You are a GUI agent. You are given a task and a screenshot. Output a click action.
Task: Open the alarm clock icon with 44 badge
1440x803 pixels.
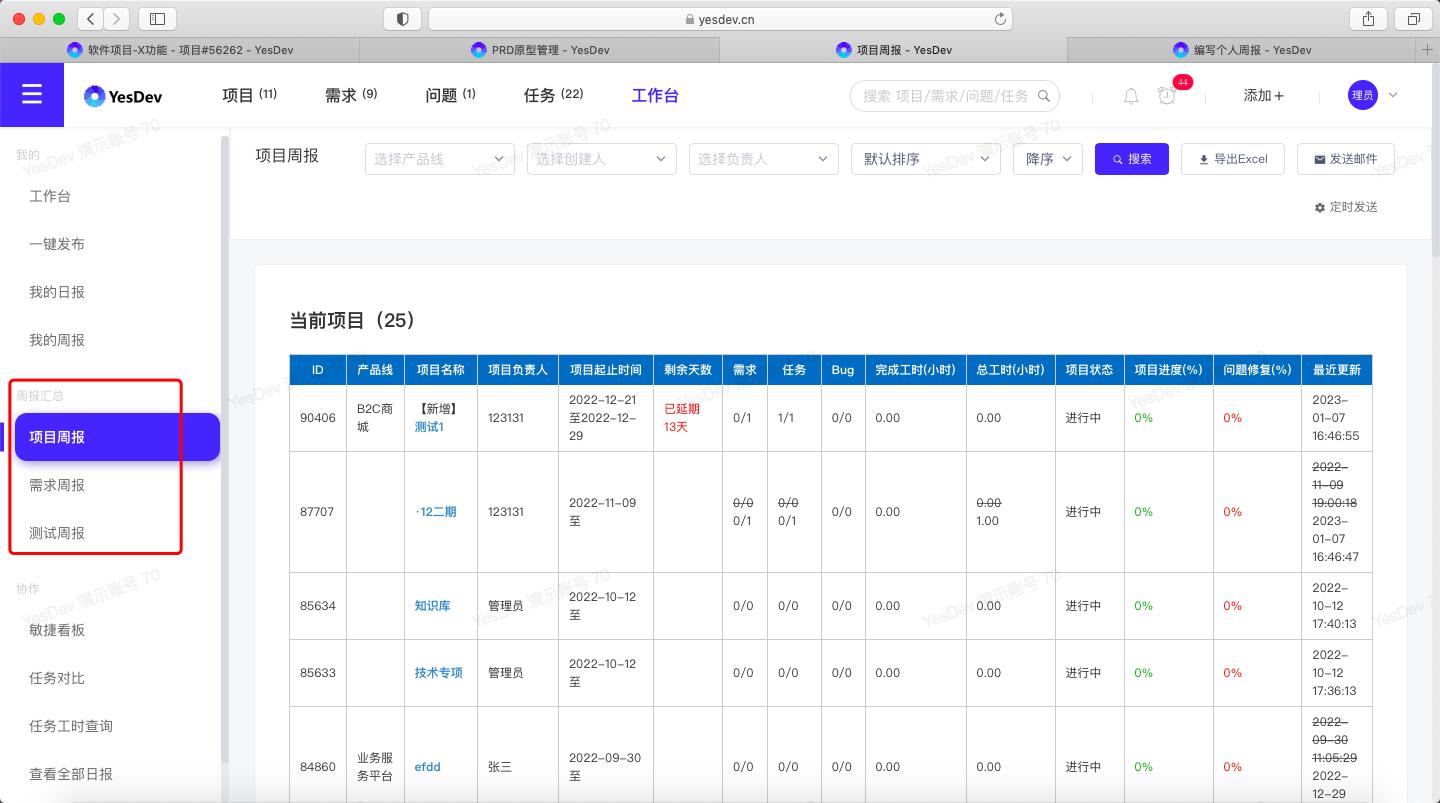click(1167, 96)
